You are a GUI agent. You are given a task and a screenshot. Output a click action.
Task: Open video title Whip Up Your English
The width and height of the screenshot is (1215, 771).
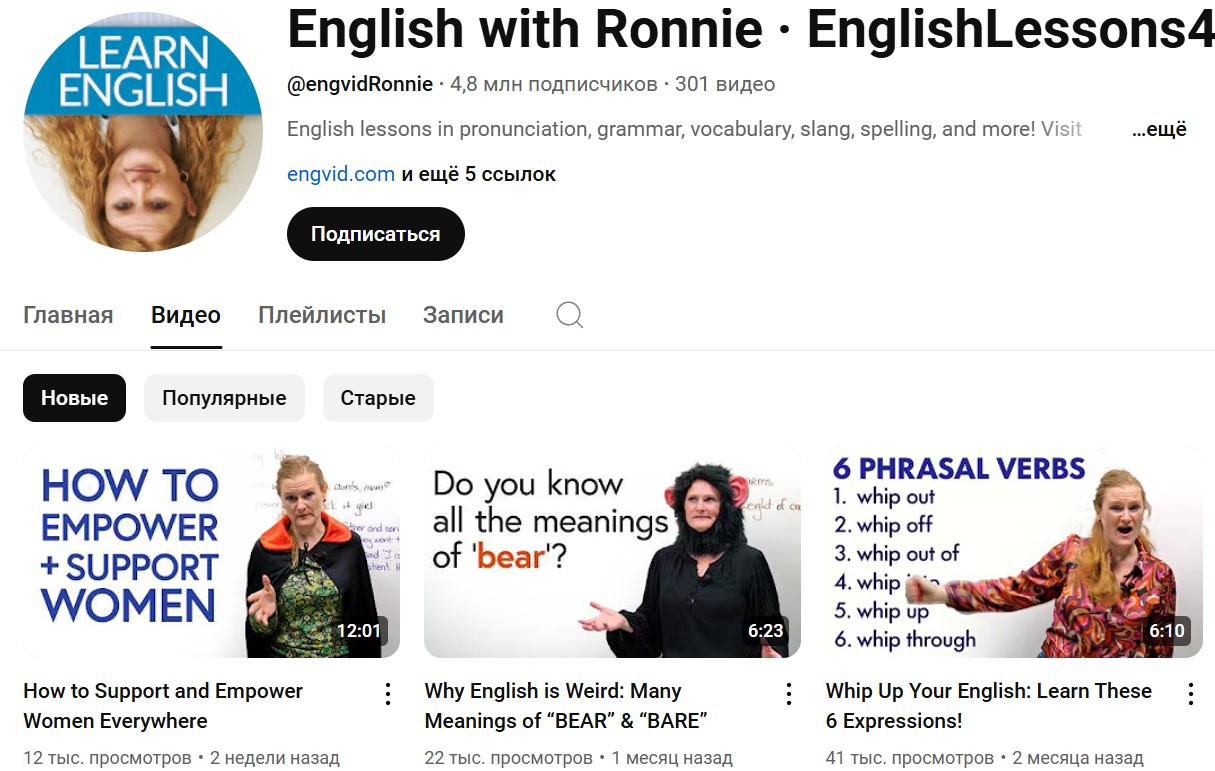pos(989,706)
